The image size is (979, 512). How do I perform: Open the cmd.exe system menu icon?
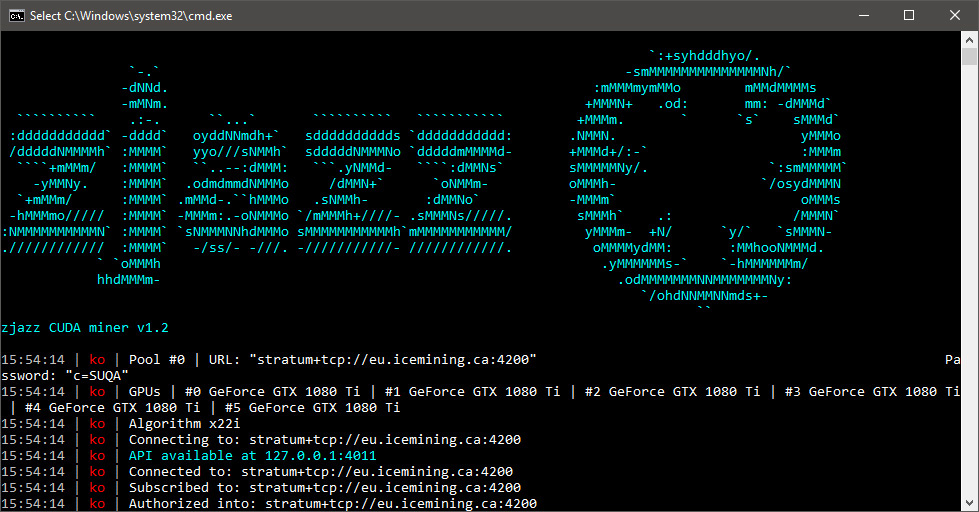16,16
